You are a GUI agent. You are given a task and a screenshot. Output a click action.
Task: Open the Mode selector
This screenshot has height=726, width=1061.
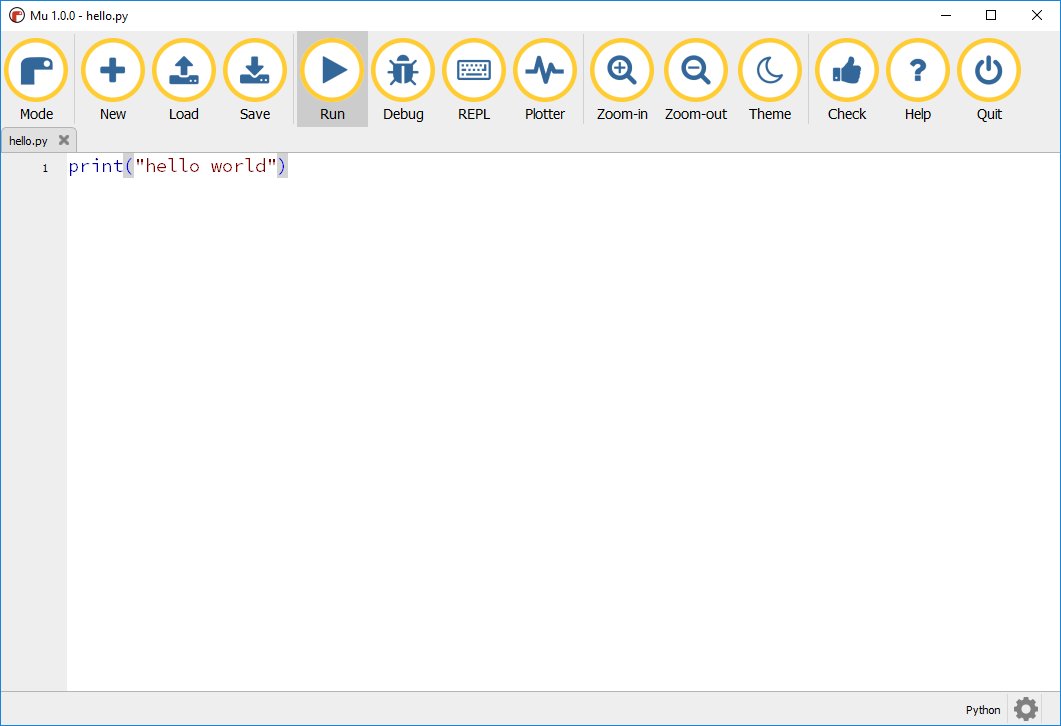(x=36, y=71)
